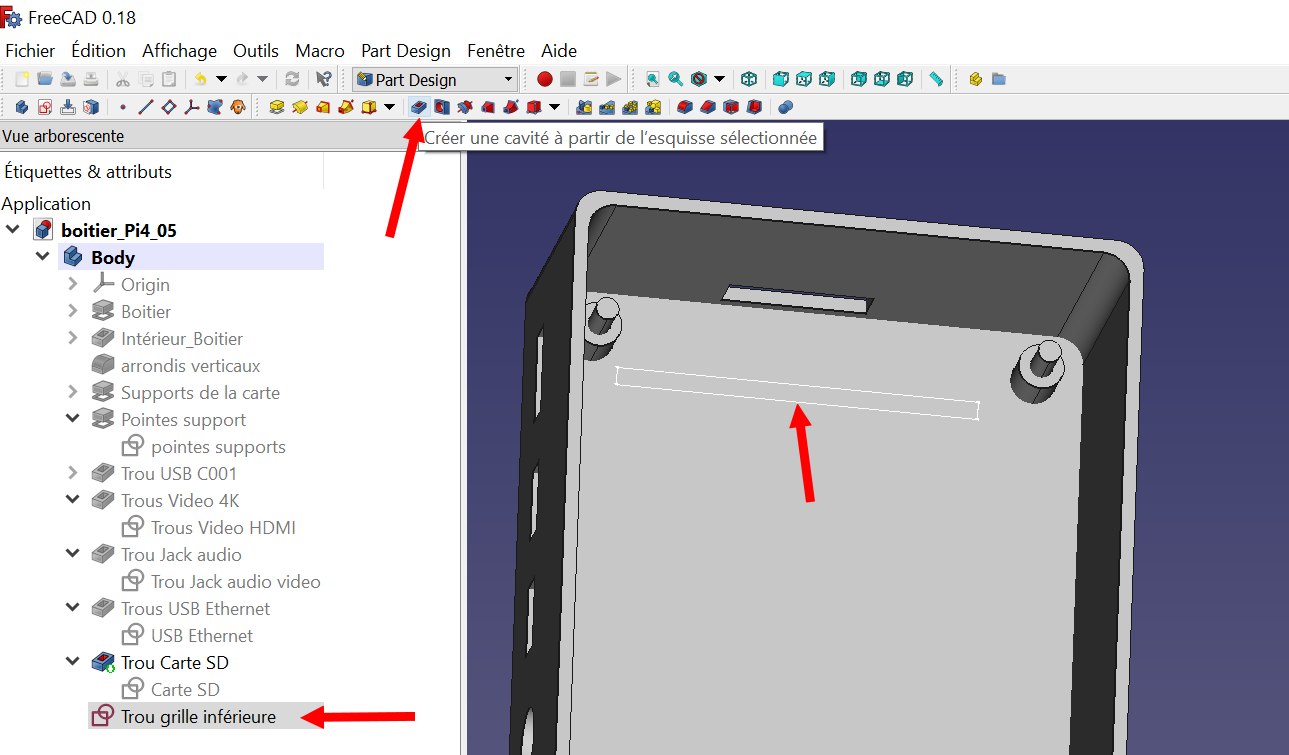Click the Boolean operation icon
1289x755 pixels.
[785, 107]
